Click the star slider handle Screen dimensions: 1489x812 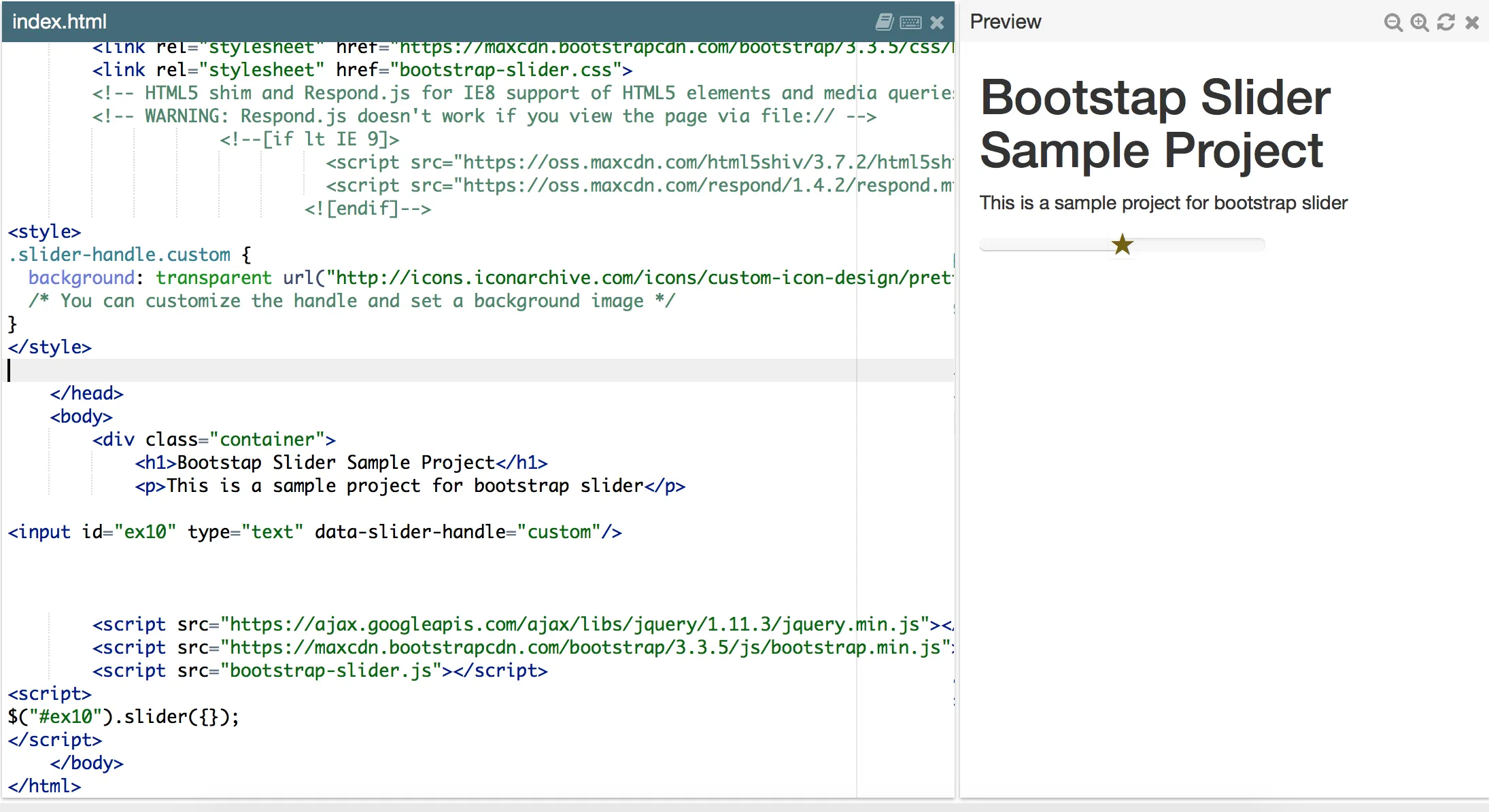point(1122,245)
